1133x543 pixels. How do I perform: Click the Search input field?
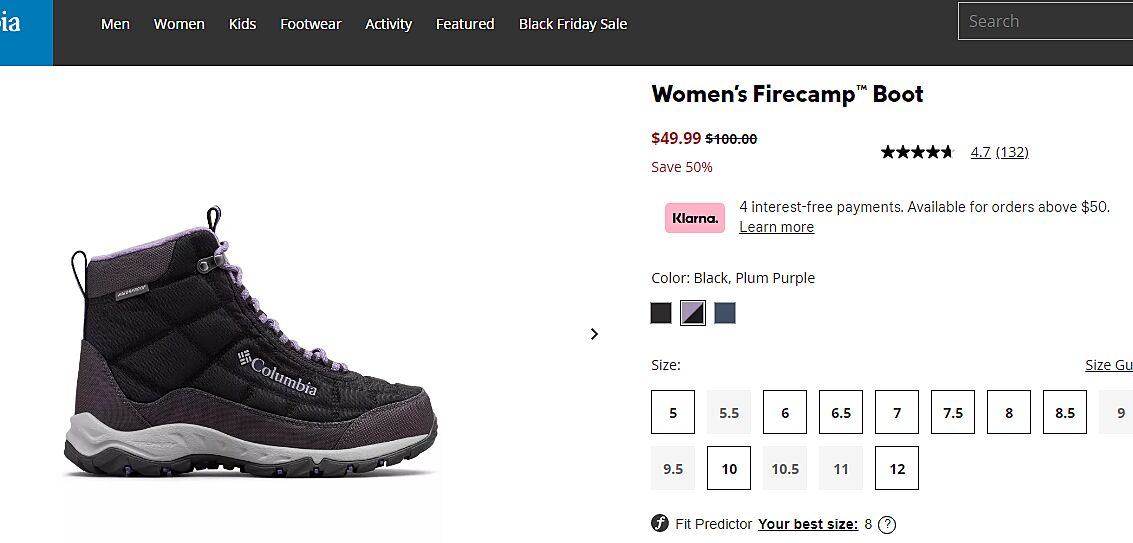(x=1045, y=21)
